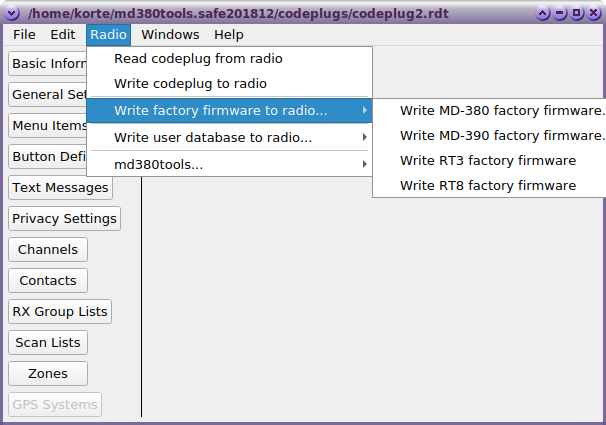Open the Scan Lists section
The width and height of the screenshot is (606, 425).
pos(48,343)
